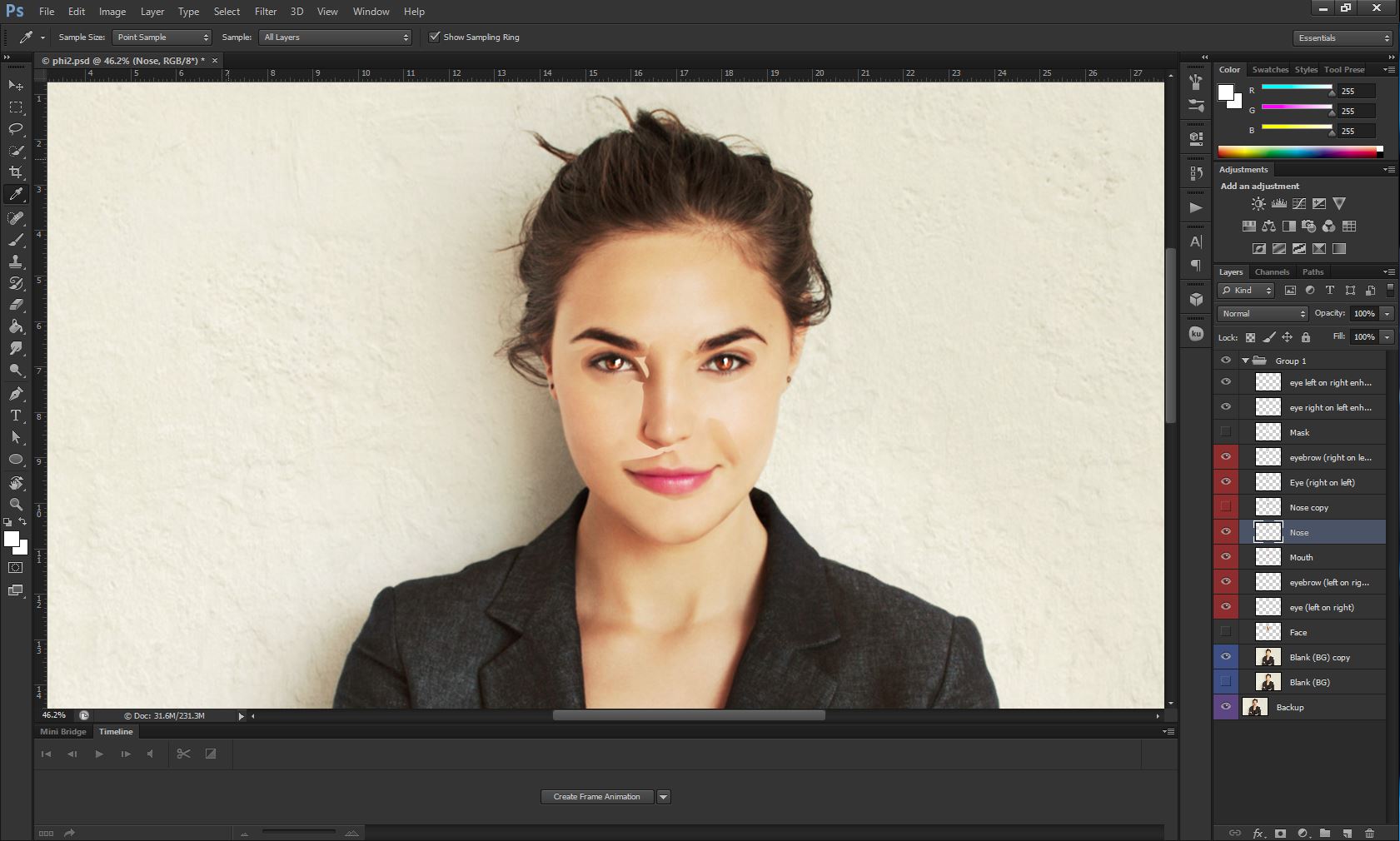Select the Hand tool
1400x841 pixels.
16,483
